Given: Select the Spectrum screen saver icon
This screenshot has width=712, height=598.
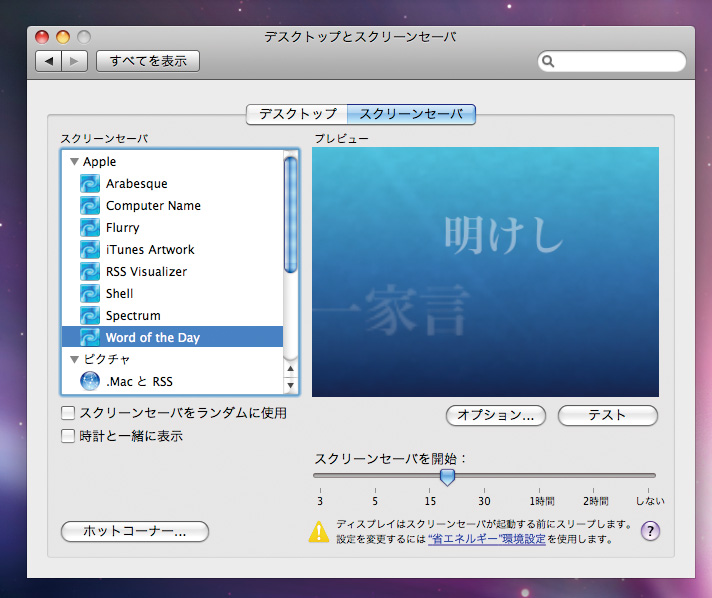Looking at the screenshot, I should click(90, 316).
